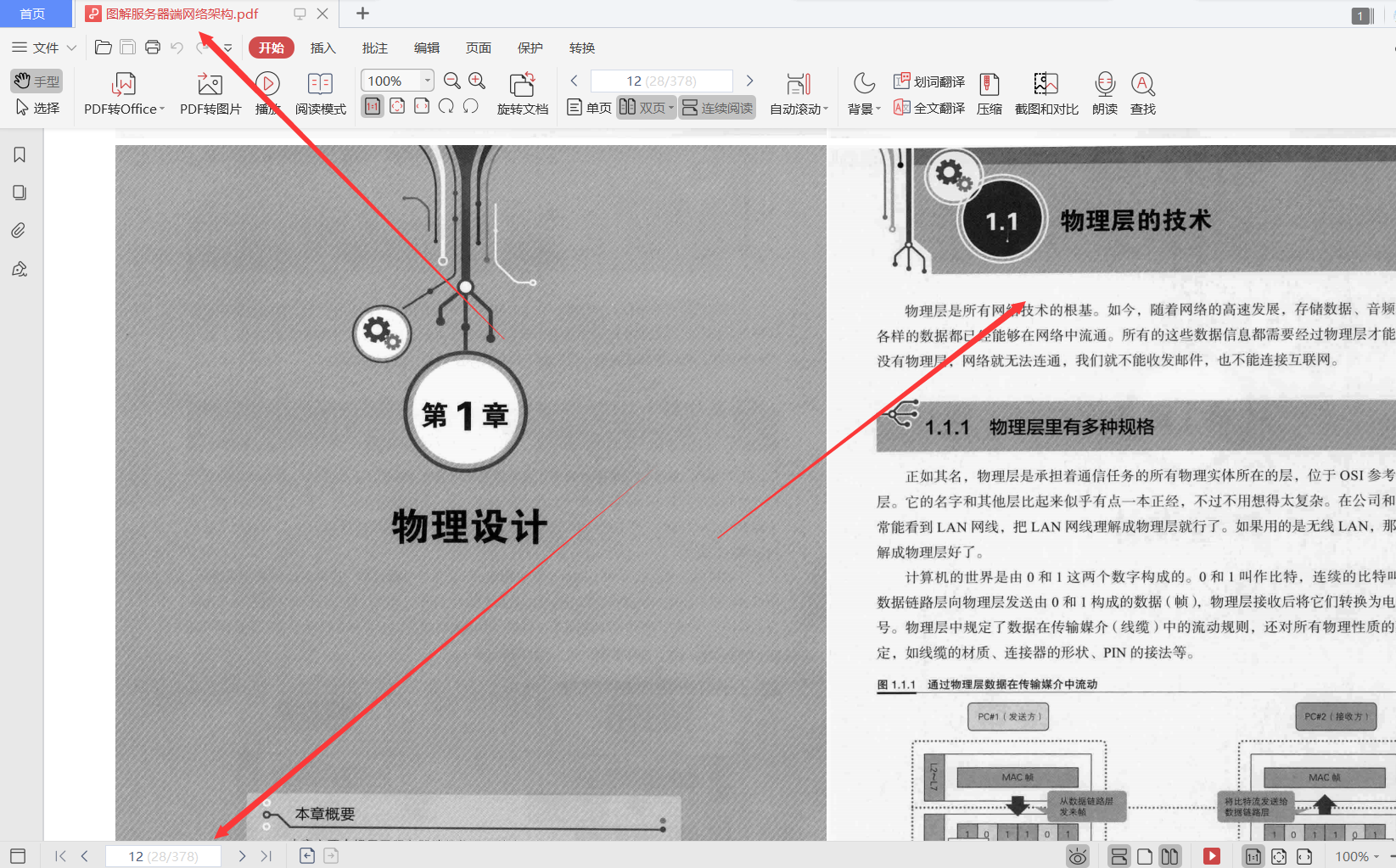
Task: Click PDF转图片 to convert to image
Action: click(x=210, y=93)
